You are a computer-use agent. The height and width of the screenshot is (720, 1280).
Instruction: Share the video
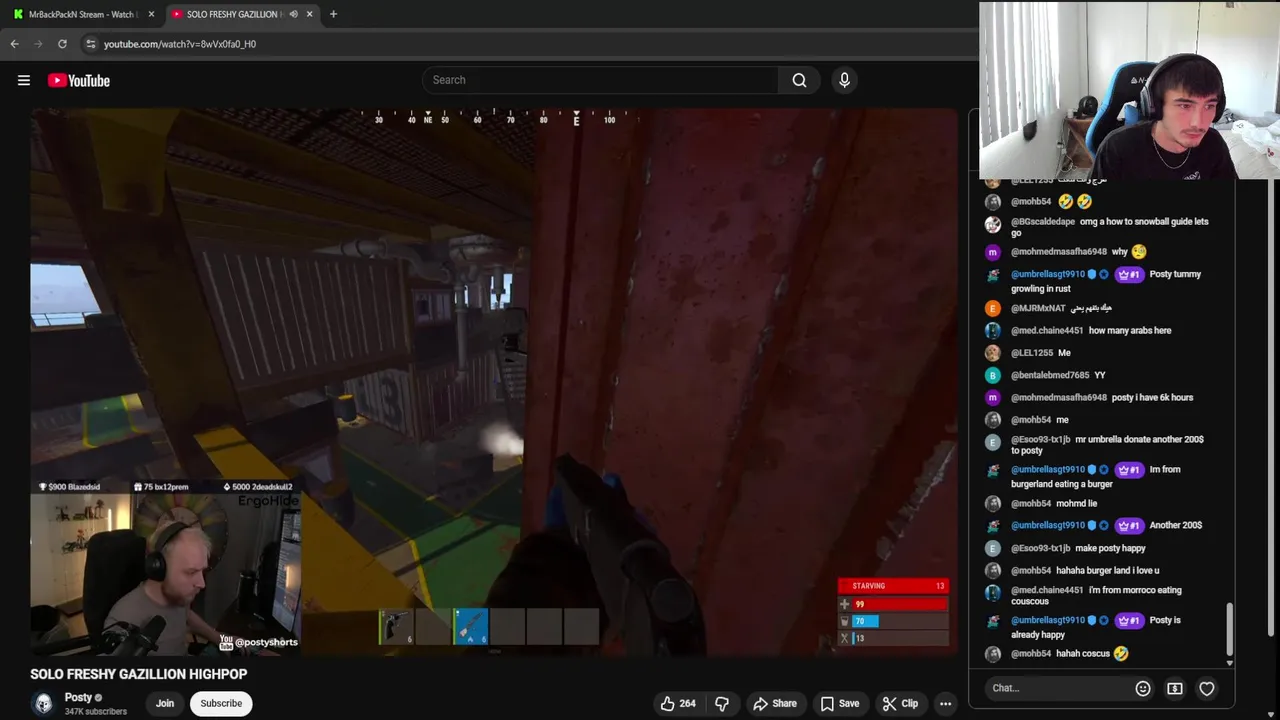pyautogui.click(x=775, y=703)
